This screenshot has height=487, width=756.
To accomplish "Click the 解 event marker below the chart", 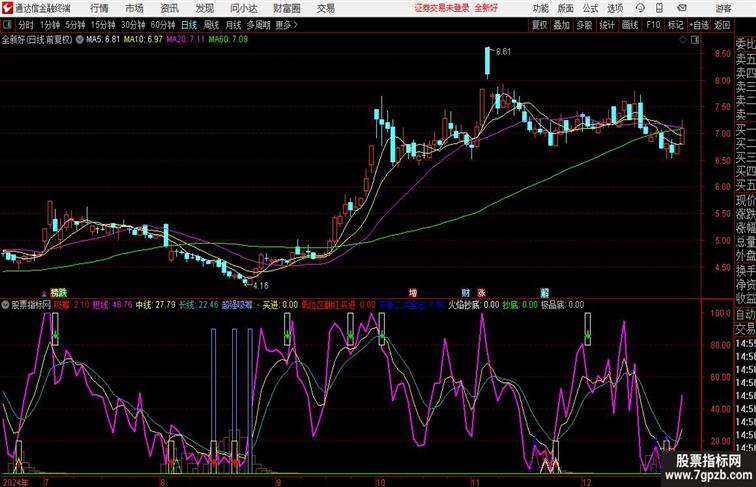I will tap(544, 292).
